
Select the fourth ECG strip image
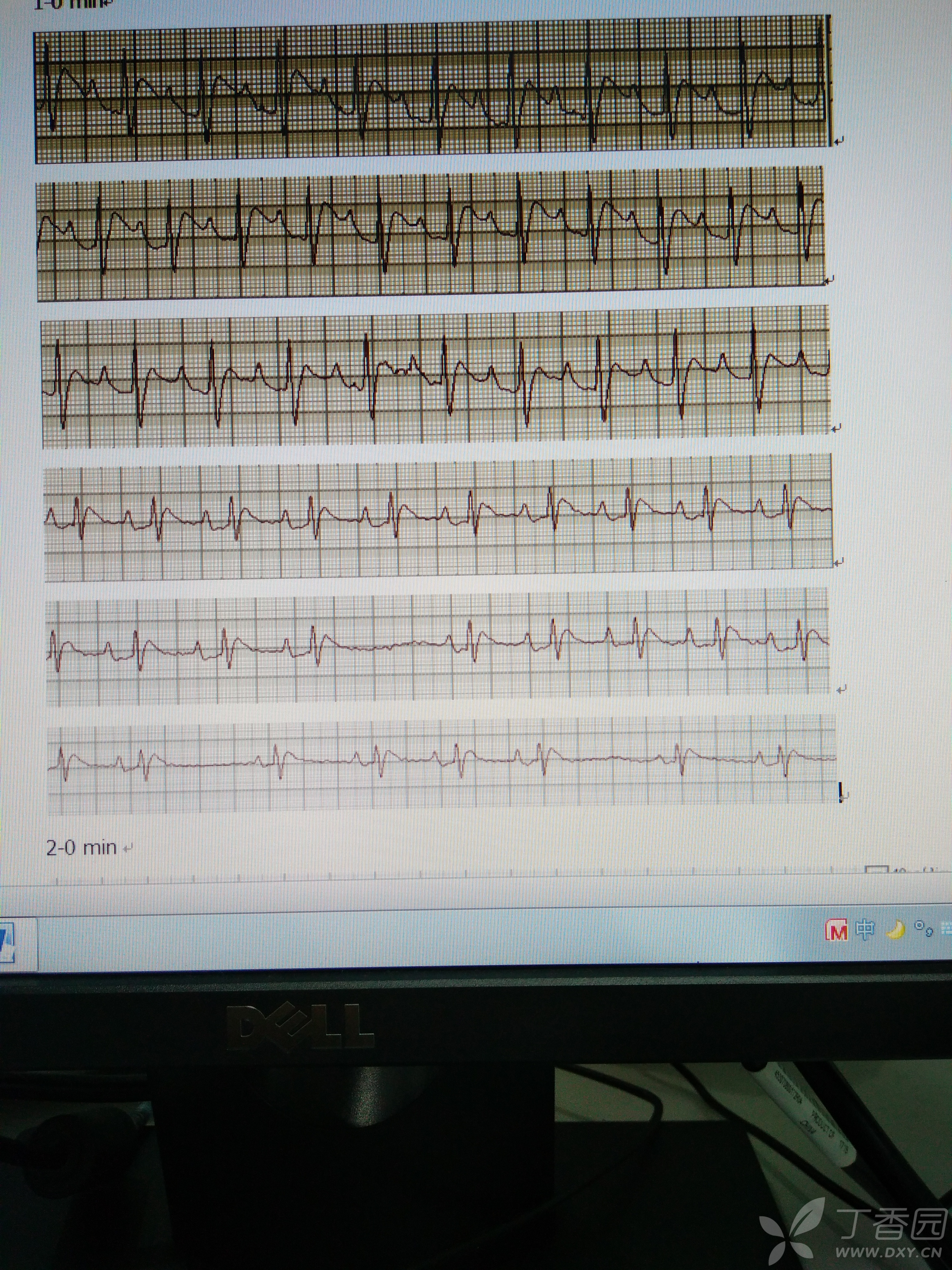pos(439,517)
